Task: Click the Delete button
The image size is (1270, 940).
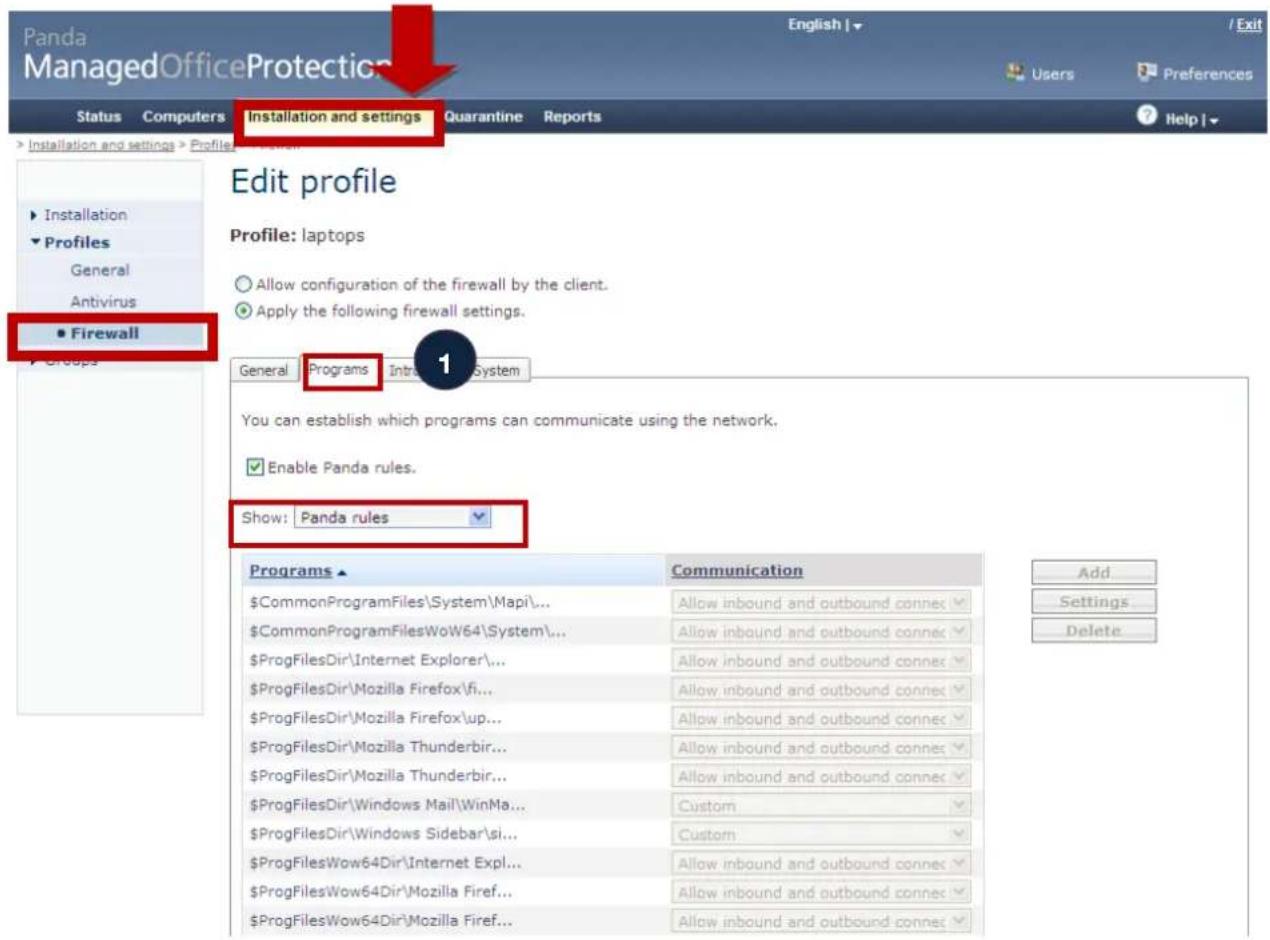Action: 1094,631
